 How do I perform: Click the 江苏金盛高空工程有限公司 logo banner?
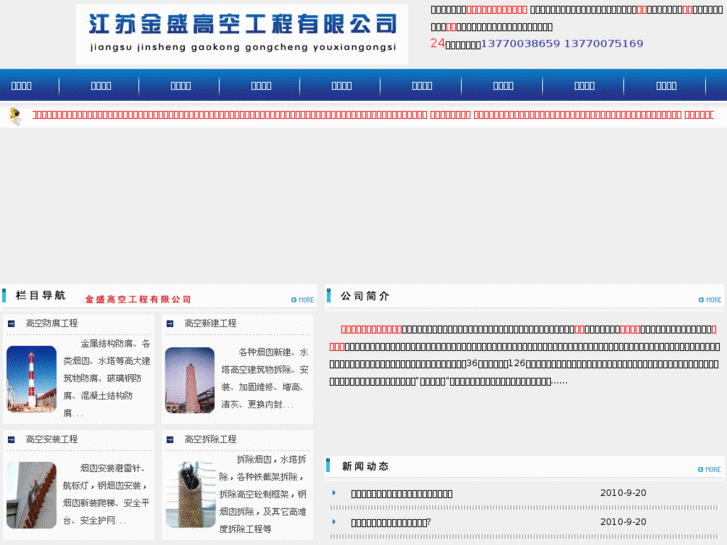(x=242, y=34)
